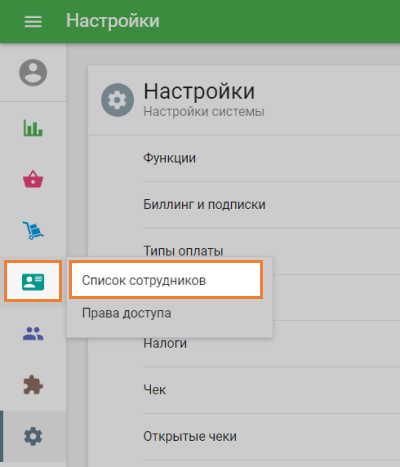
Task: Select Список сотрудников from the popup menu
Action: tap(166, 280)
